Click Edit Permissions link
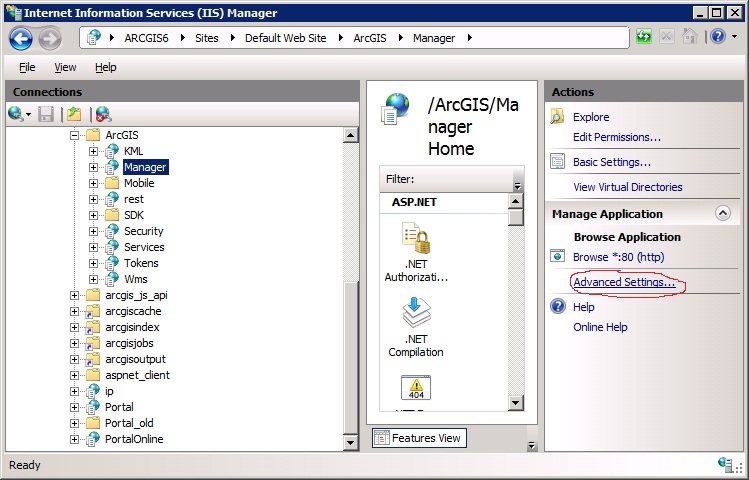The height and width of the screenshot is (480, 749). (x=617, y=137)
